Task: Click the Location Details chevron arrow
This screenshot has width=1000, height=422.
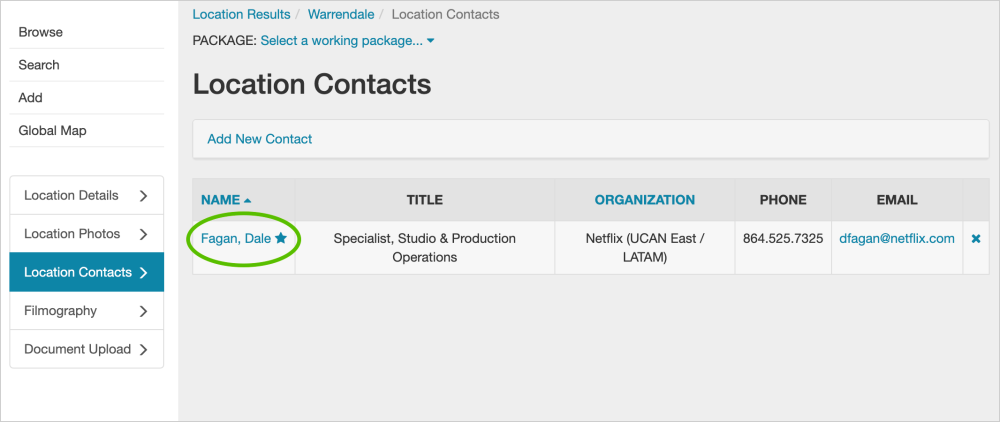Action: click(x=143, y=196)
